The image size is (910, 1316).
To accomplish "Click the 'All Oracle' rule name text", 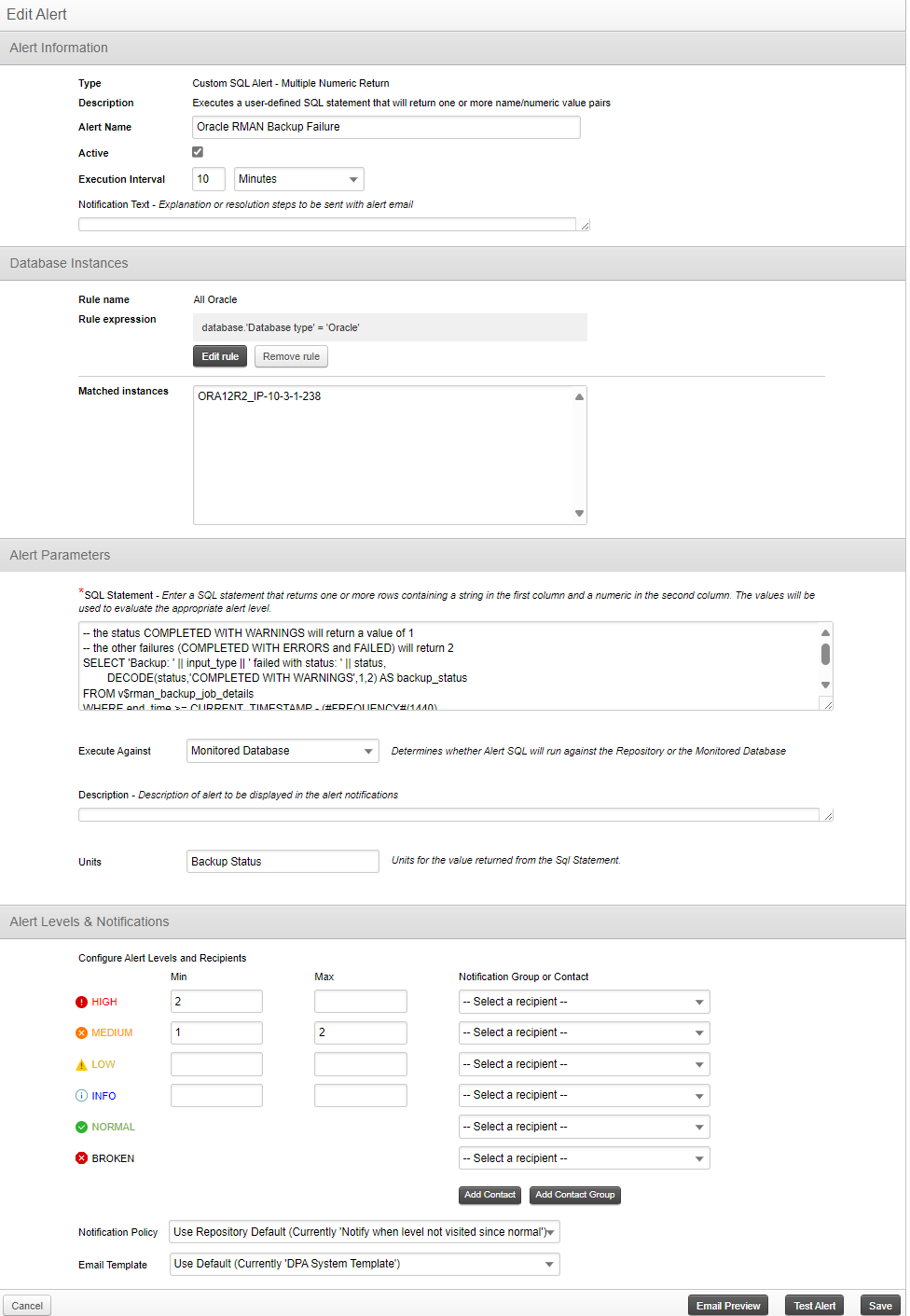I will click(x=215, y=299).
